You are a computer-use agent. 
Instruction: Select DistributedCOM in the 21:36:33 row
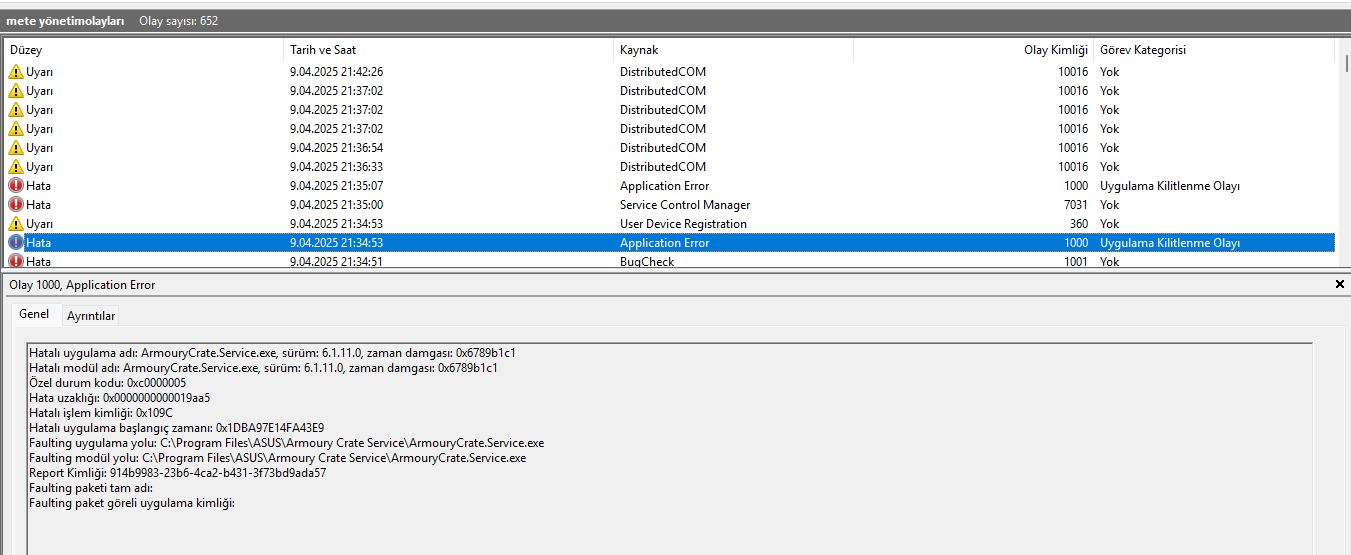(x=662, y=167)
